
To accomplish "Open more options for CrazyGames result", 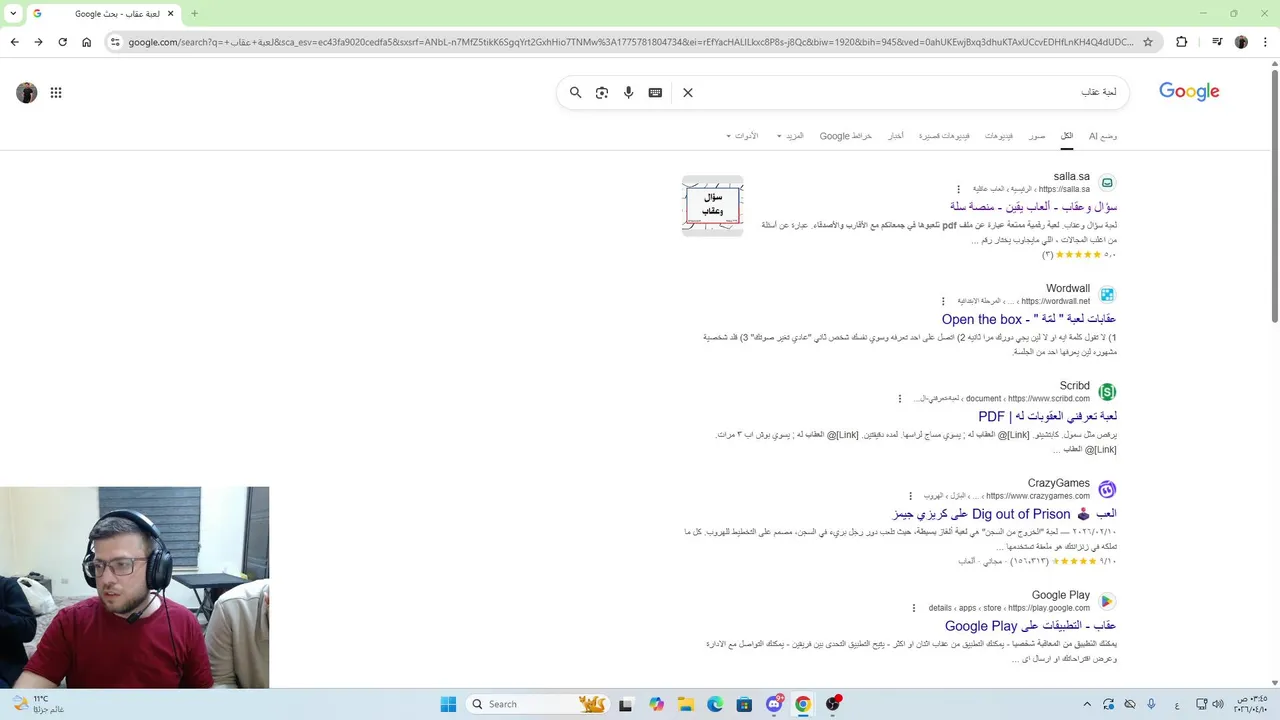I will coord(910,496).
